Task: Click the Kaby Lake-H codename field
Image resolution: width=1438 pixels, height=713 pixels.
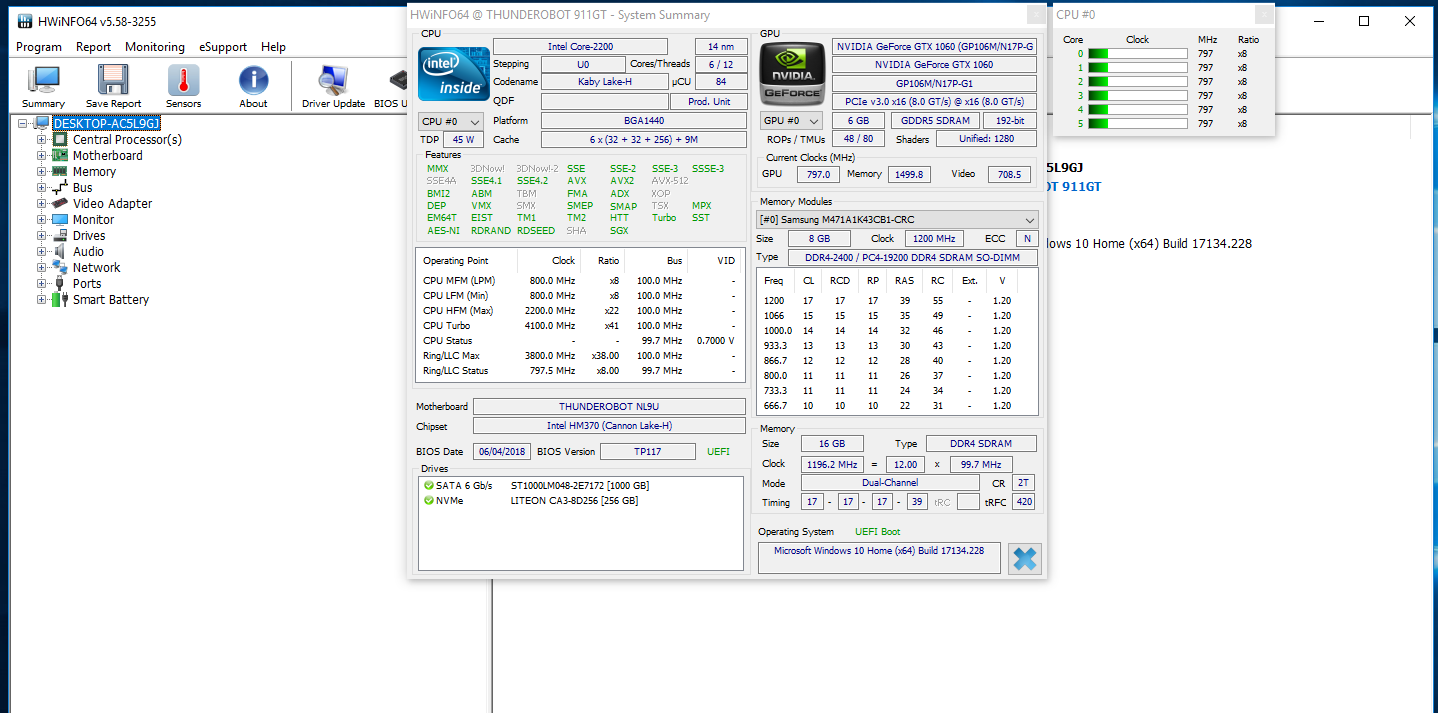Action: point(604,82)
